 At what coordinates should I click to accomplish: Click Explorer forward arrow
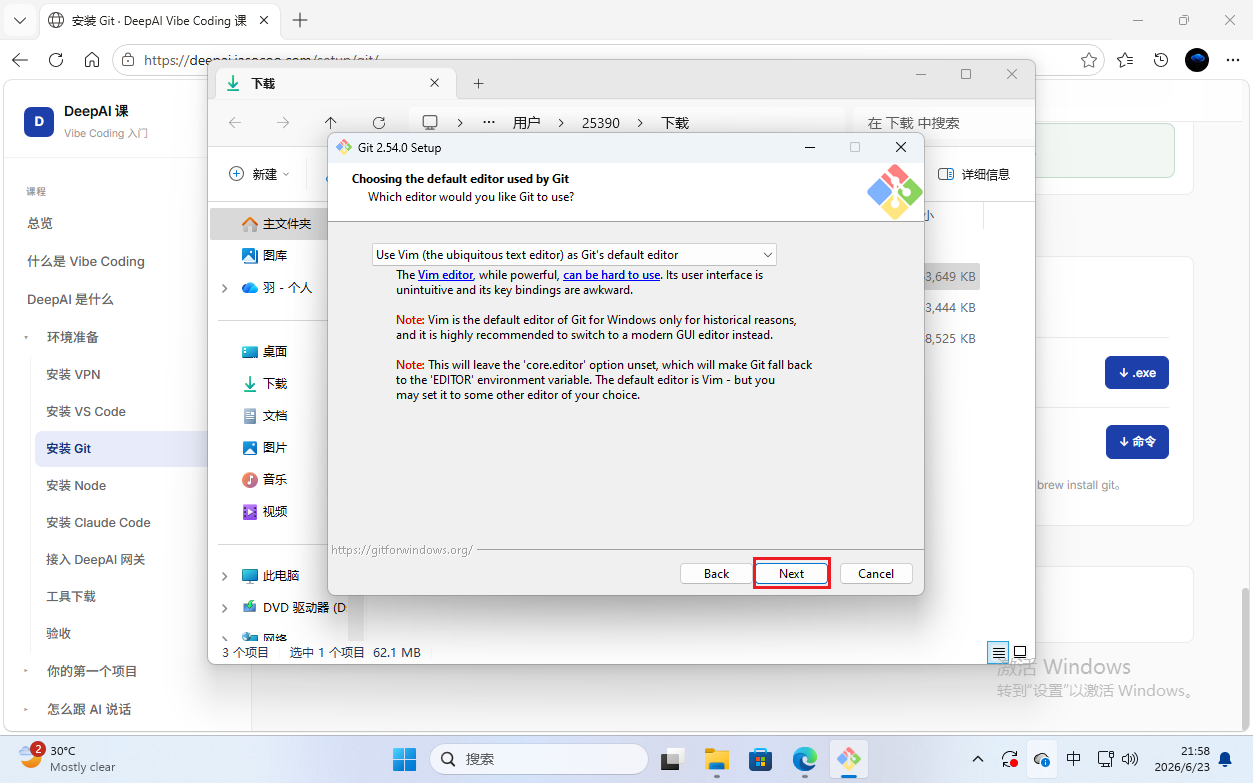283,123
